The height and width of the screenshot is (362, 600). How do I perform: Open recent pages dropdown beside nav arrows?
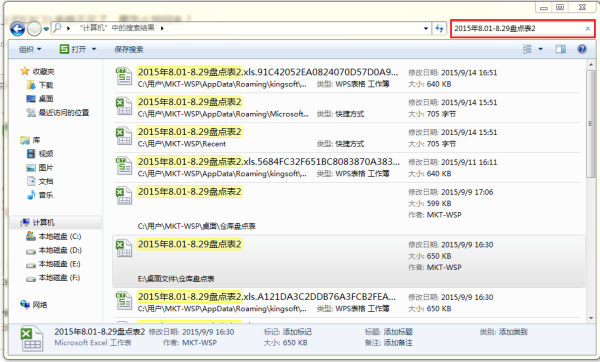click(46, 29)
